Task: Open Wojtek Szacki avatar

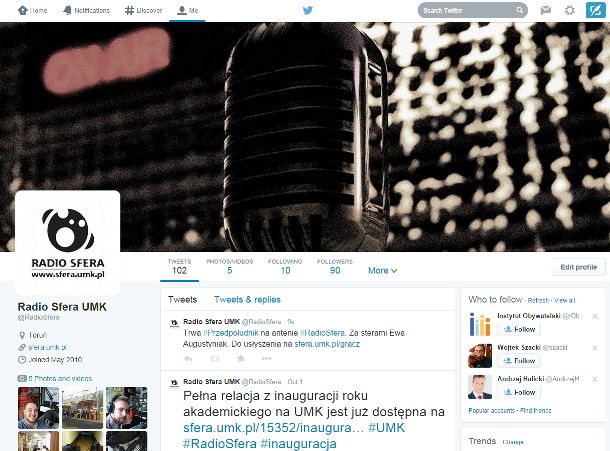Action: pyautogui.click(x=480, y=356)
